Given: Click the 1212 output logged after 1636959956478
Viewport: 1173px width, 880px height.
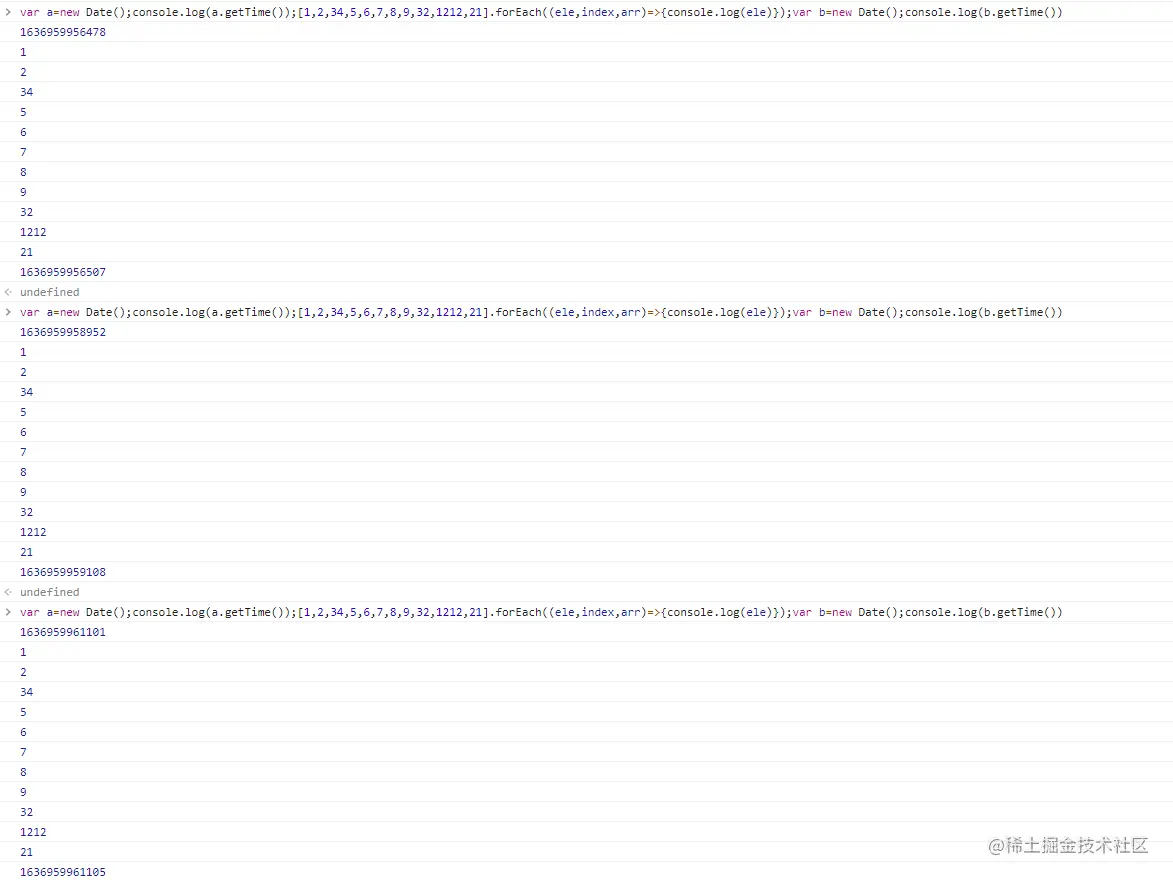Looking at the screenshot, I should [33, 233].
